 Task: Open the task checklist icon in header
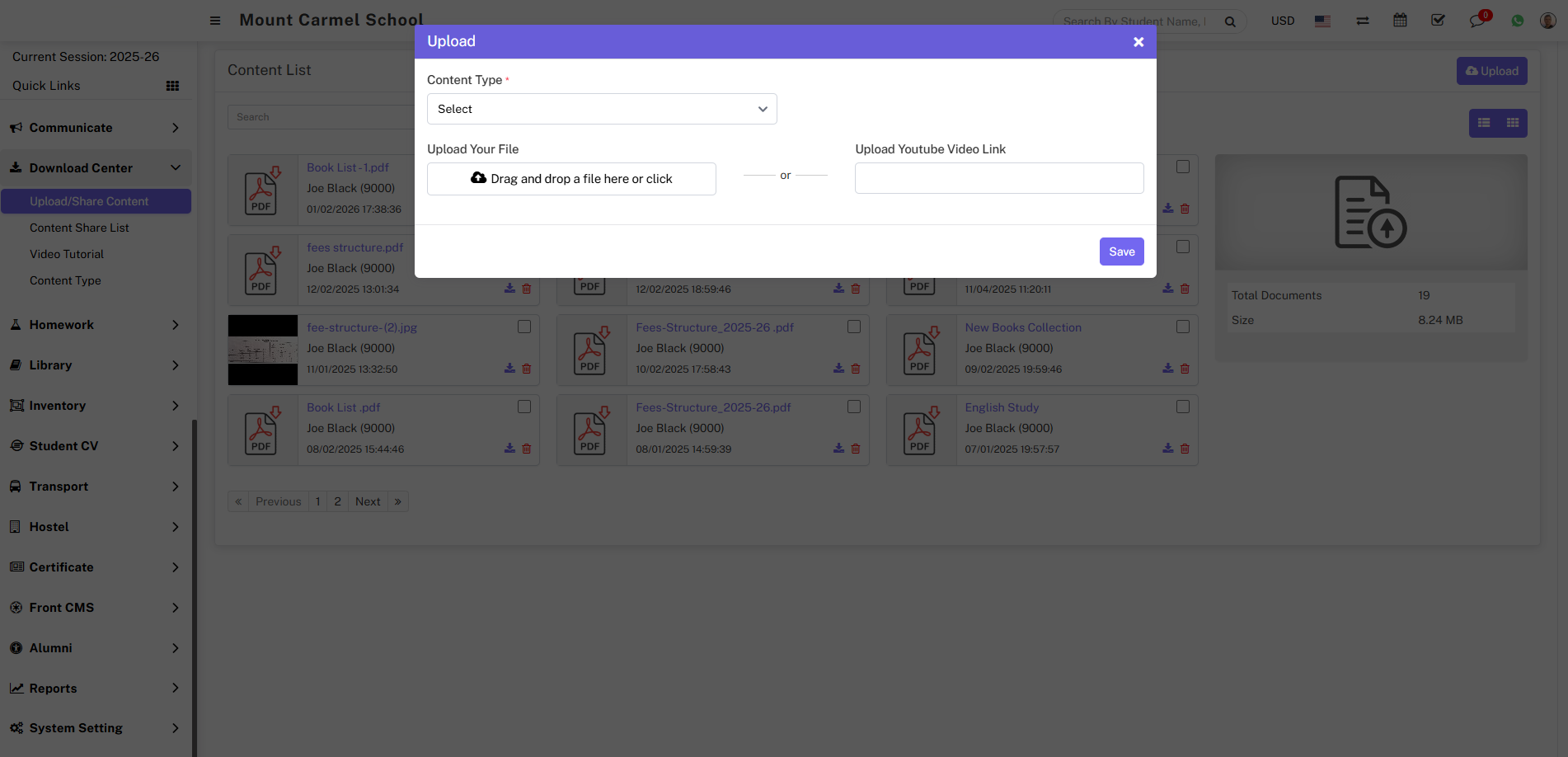coord(1438,21)
